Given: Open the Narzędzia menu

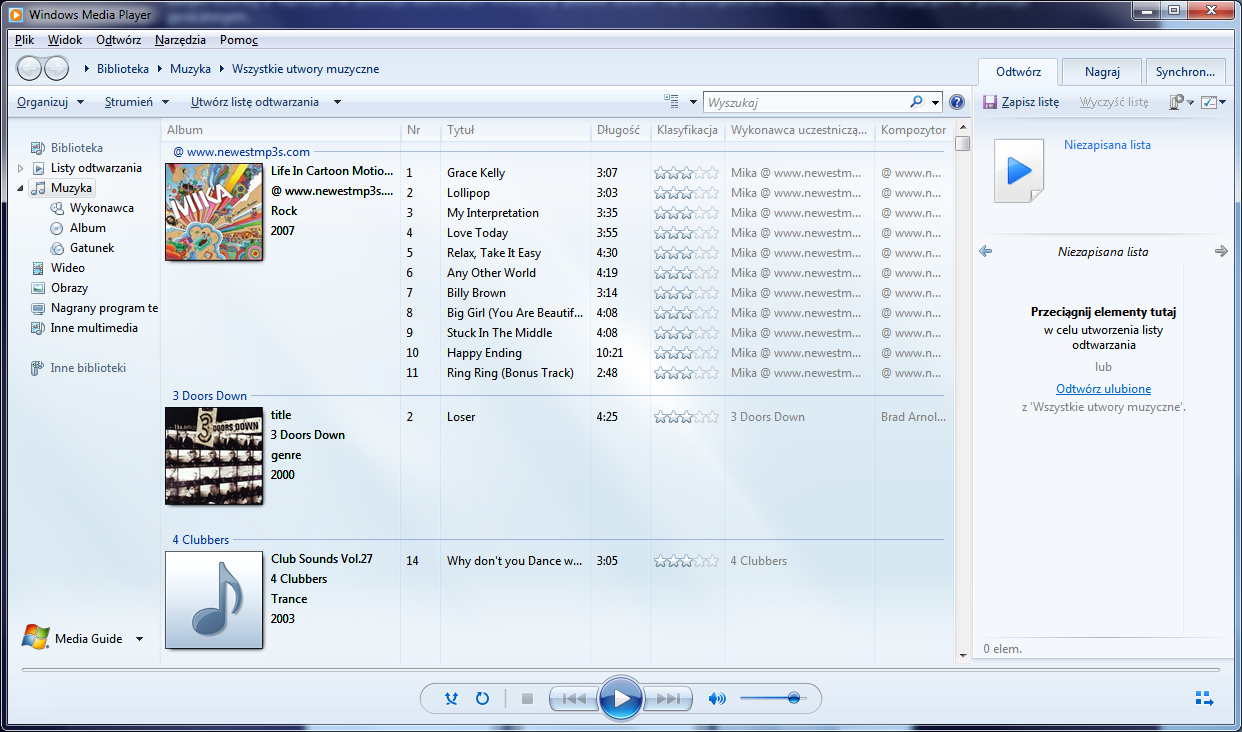Looking at the screenshot, I should (181, 40).
